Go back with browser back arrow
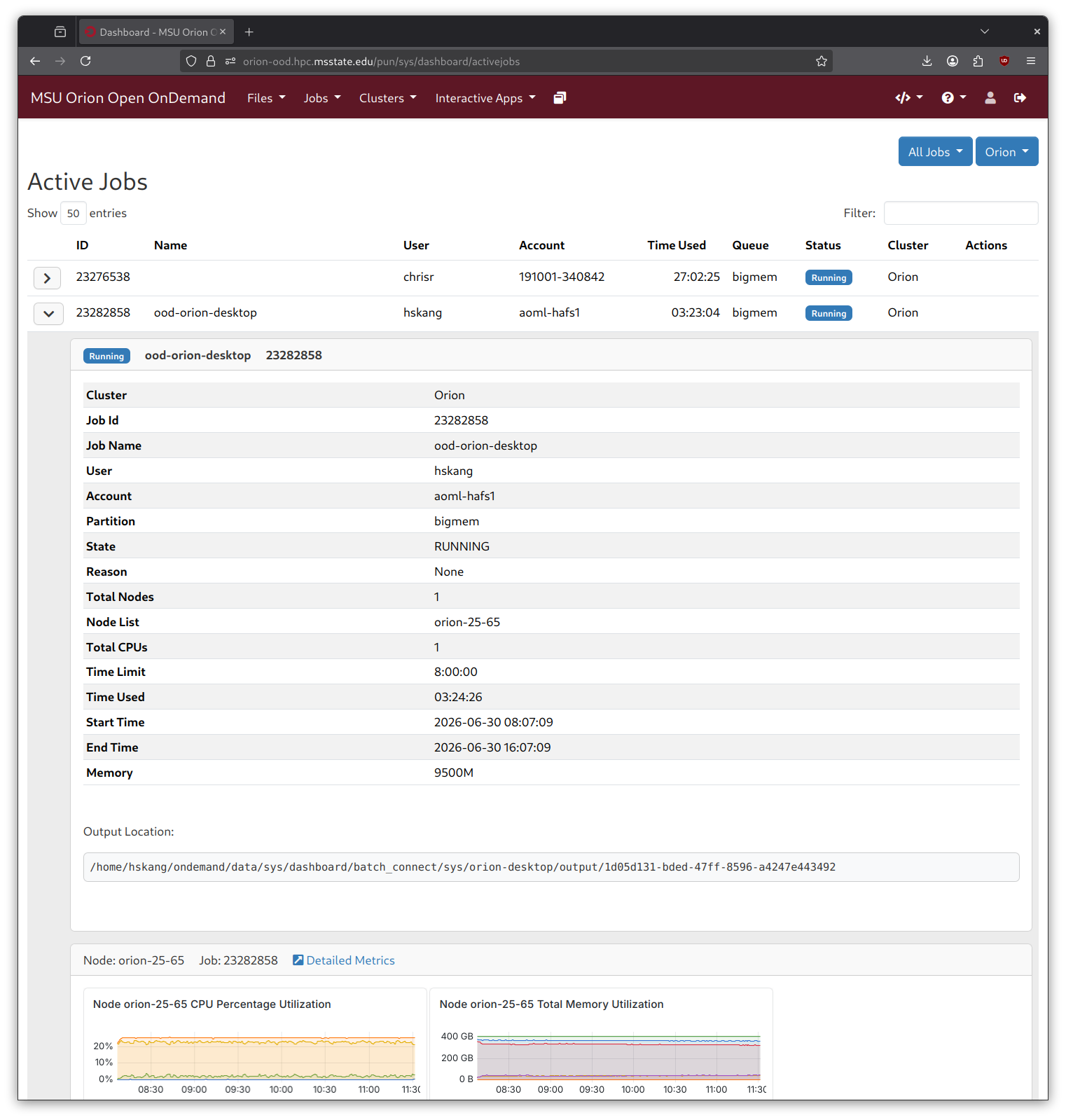1066x1120 pixels. tap(35, 61)
